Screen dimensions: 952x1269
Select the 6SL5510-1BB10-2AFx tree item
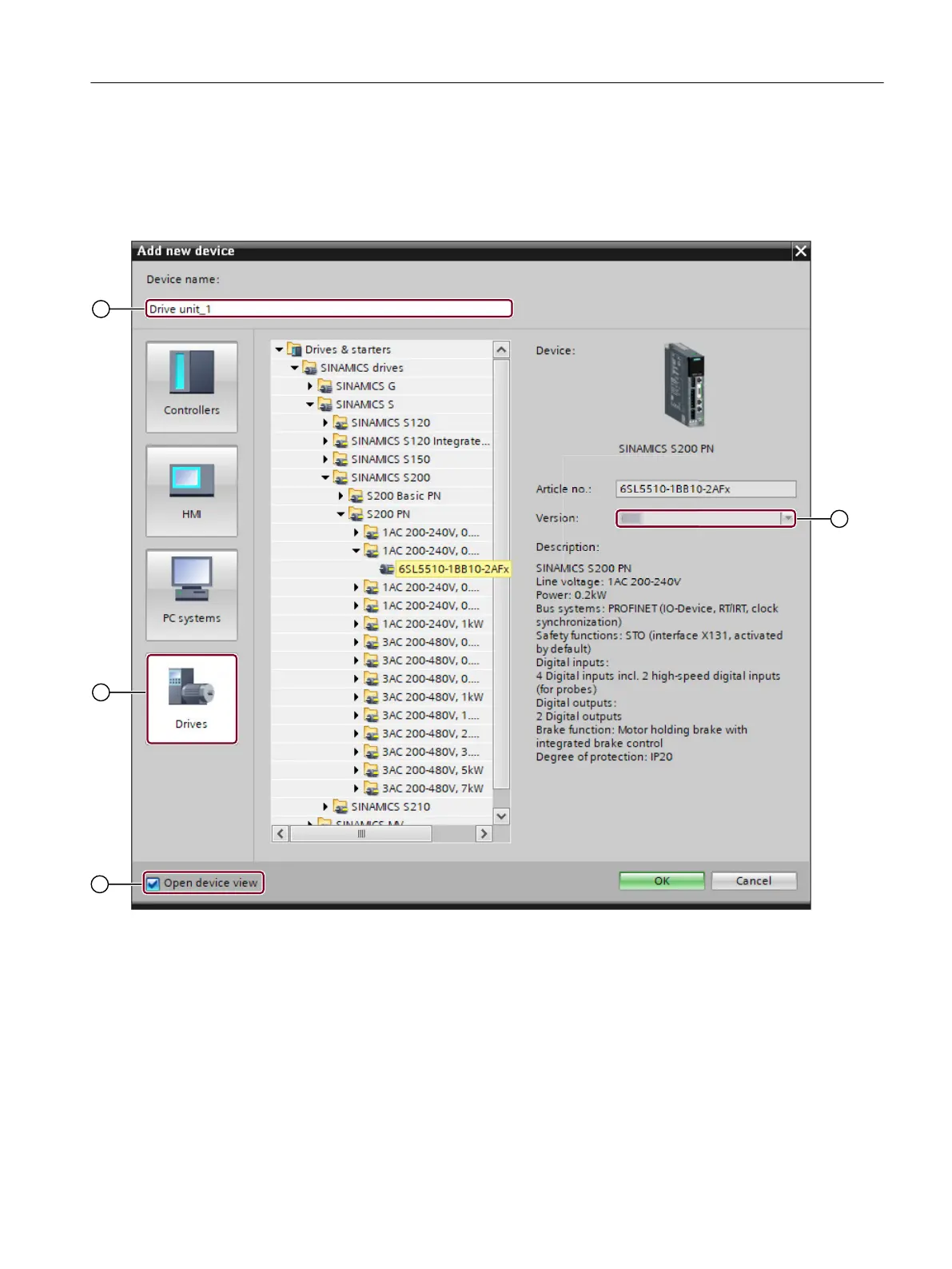453,569
